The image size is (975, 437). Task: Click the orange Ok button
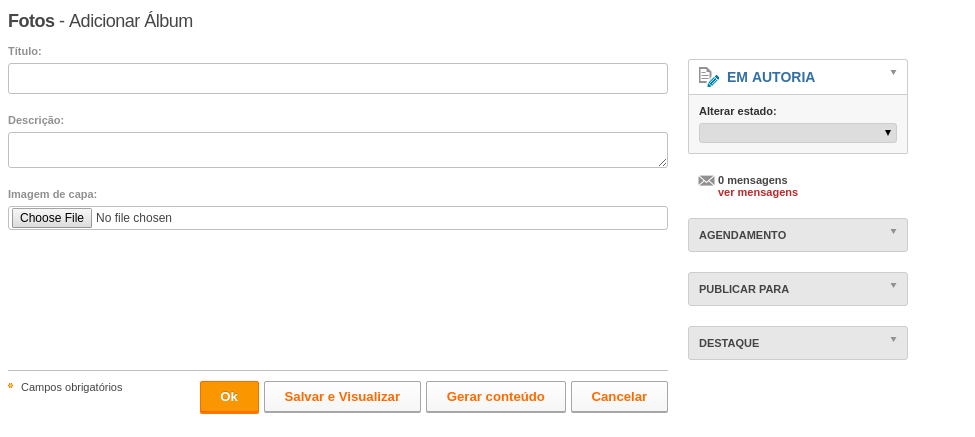click(229, 397)
